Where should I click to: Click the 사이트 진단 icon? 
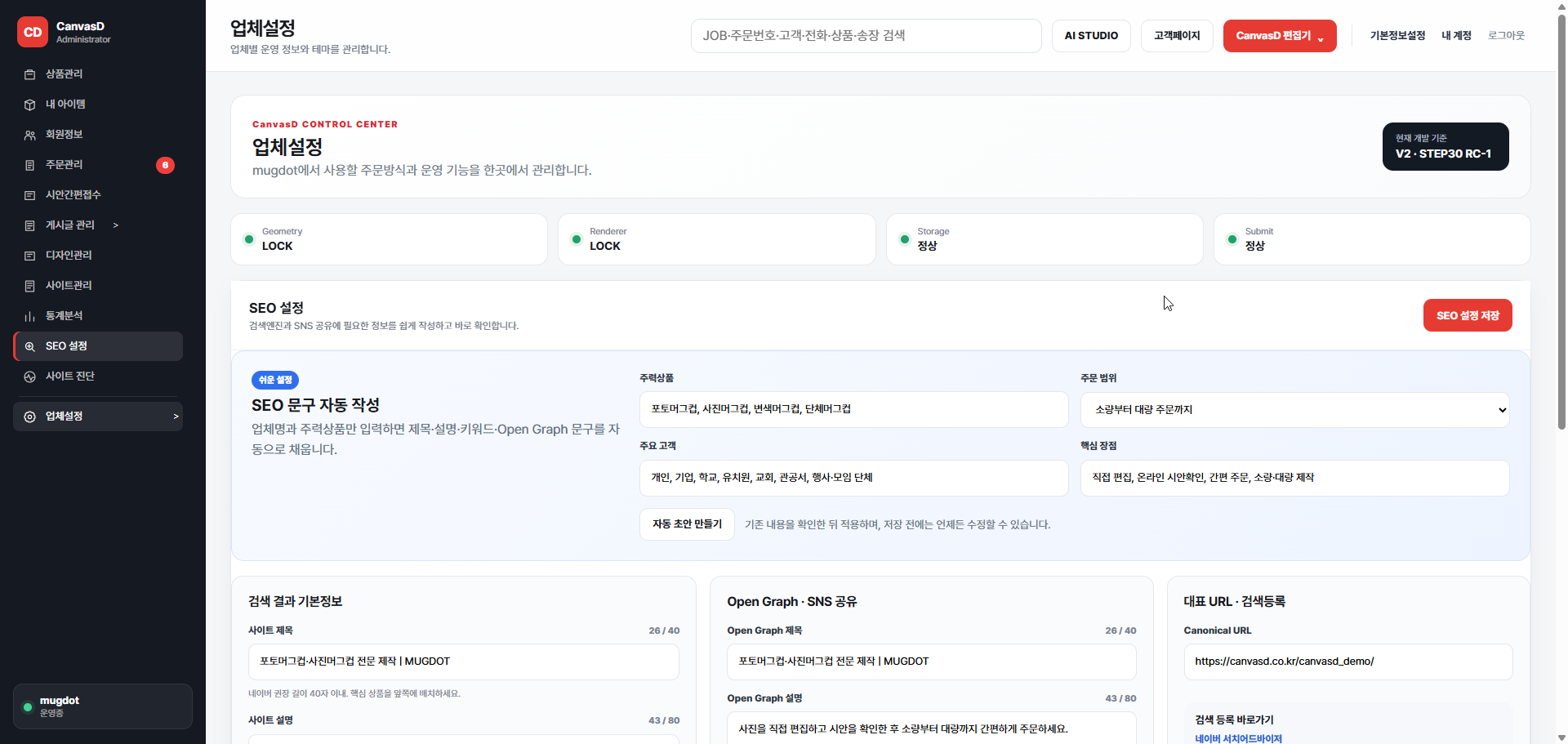click(30, 376)
